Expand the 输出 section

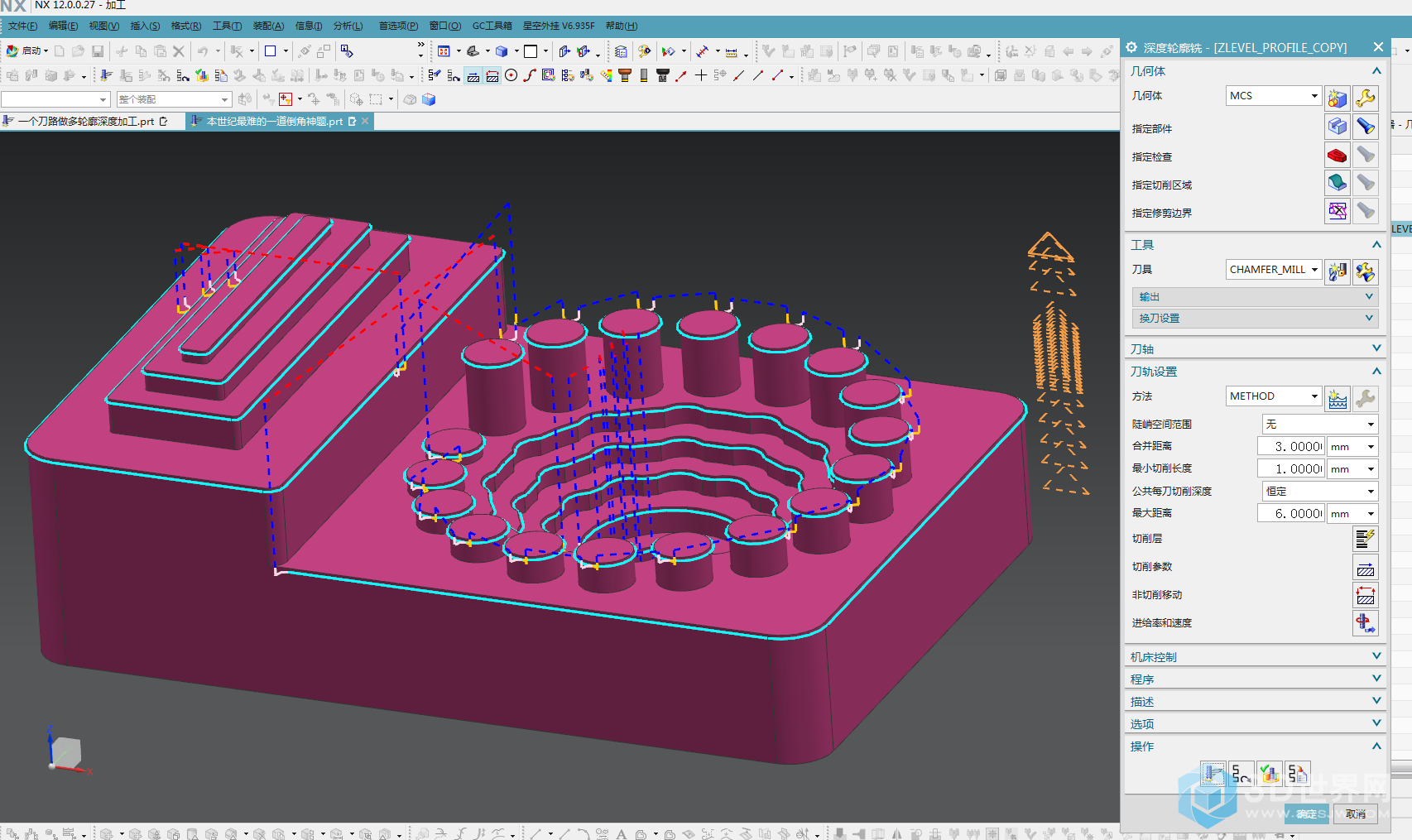point(1254,296)
